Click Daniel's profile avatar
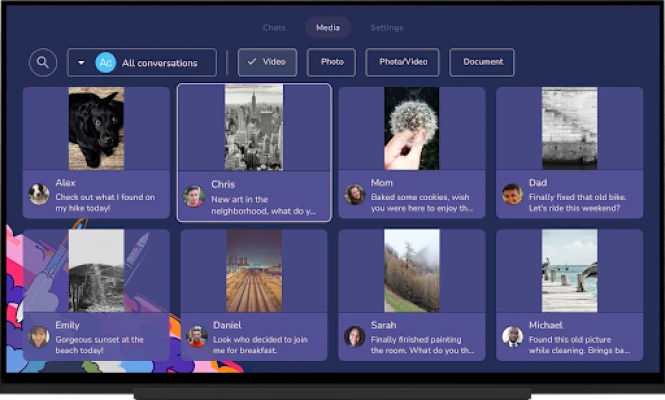This screenshot has width=665, height=400. (197, 337)
